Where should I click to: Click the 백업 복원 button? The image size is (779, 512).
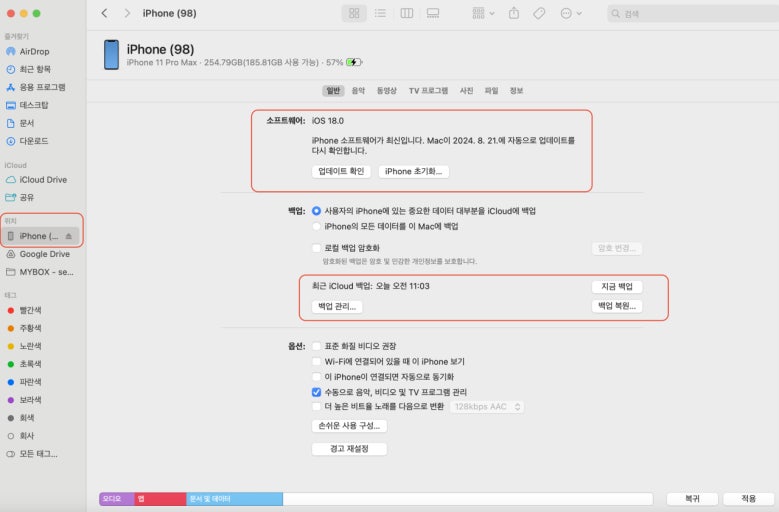(x=617, y=306)
